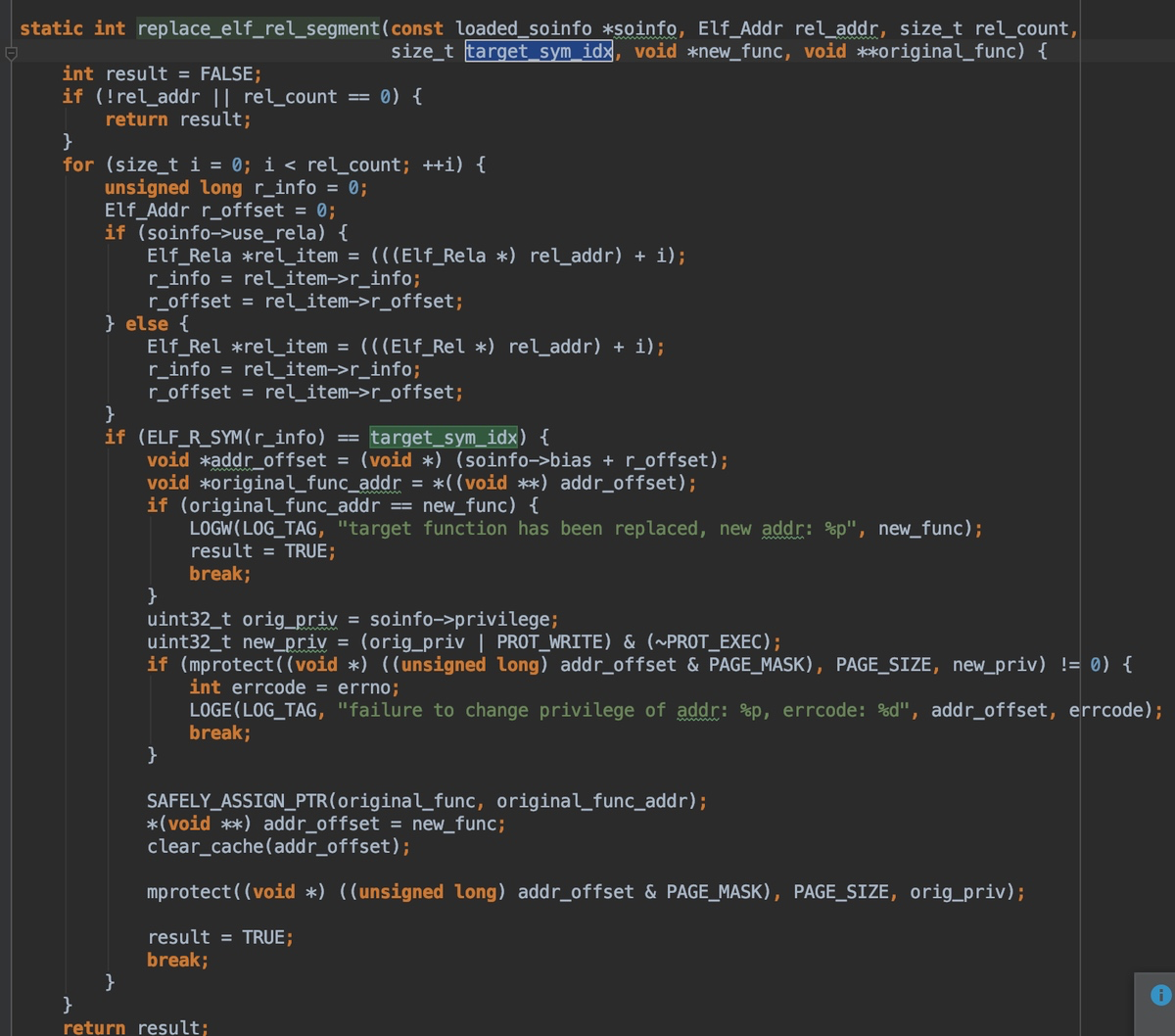Click the for loop keyword

(x=78, y=165)
